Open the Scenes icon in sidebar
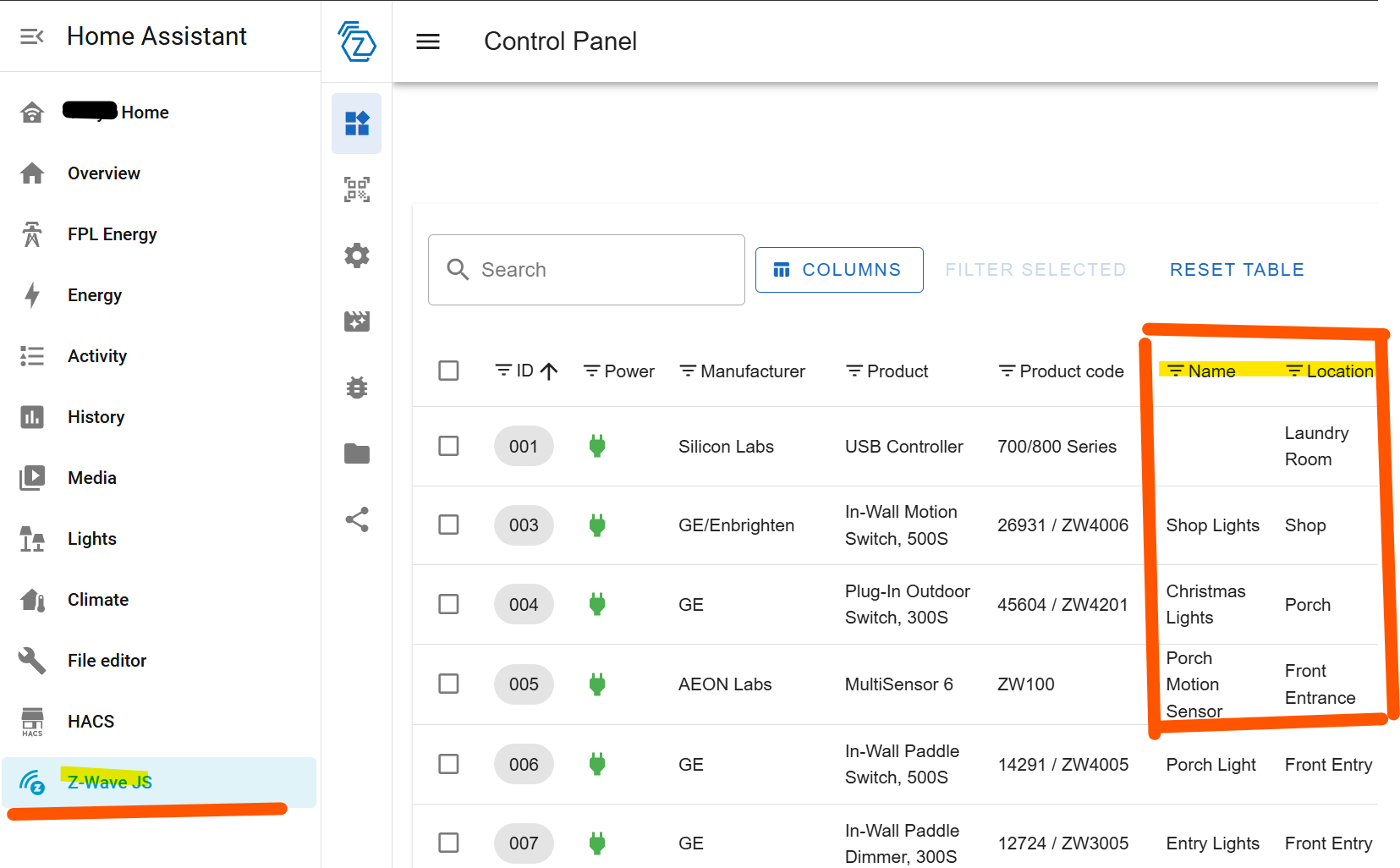The image size is (1400, 868). pyautogui.click(x=357, y=321)
